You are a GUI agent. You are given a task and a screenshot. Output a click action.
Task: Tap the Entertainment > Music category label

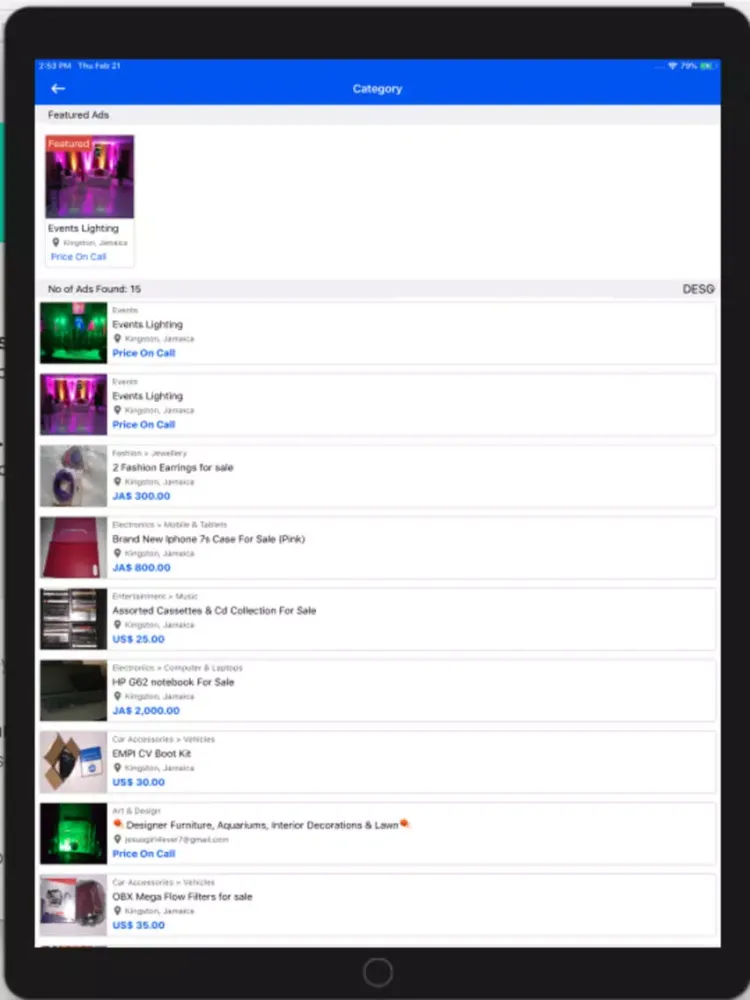(155, 596)
